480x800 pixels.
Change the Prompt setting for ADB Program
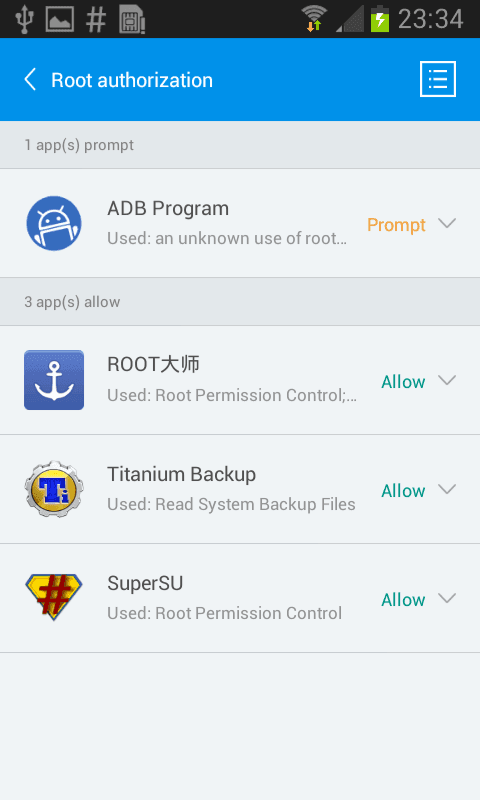(x=396, y=225)
